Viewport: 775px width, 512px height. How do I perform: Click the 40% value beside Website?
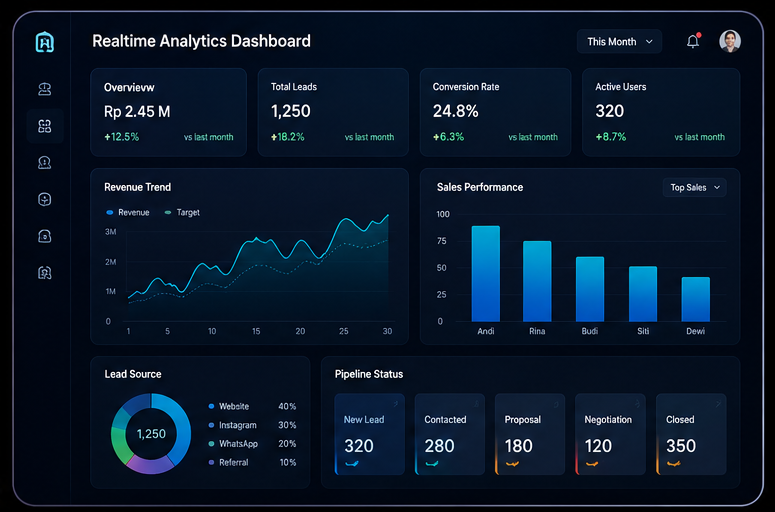pos(287,406)
